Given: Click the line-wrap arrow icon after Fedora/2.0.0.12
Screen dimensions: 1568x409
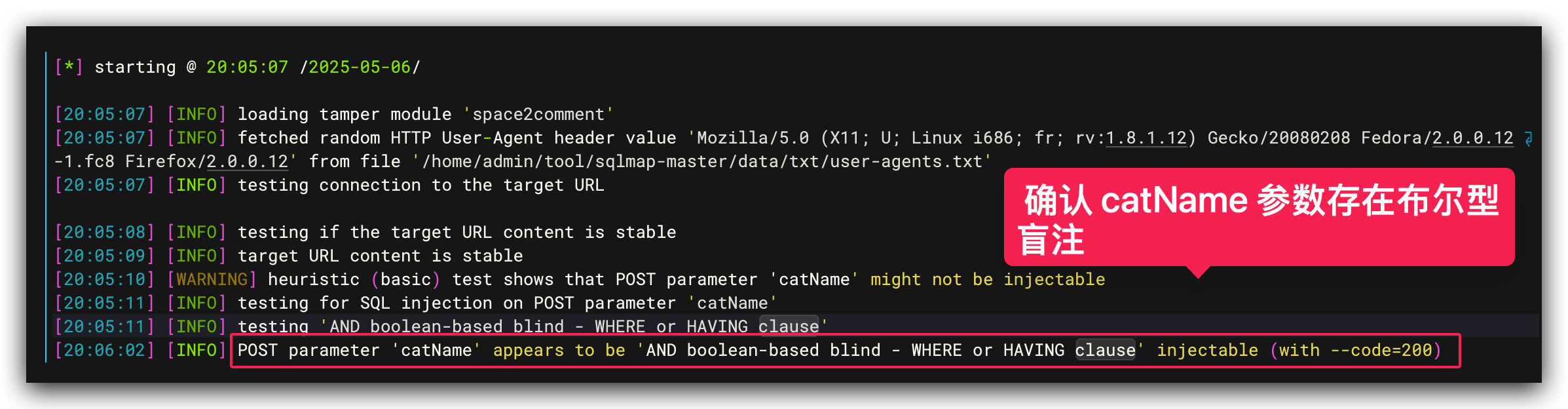Looking at the screenshot, I should 1528,138.
